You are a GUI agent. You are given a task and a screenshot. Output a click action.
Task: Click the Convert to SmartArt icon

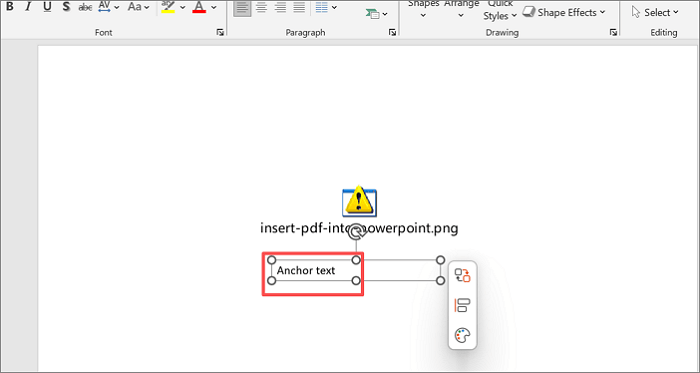click(x=372, y=14)
